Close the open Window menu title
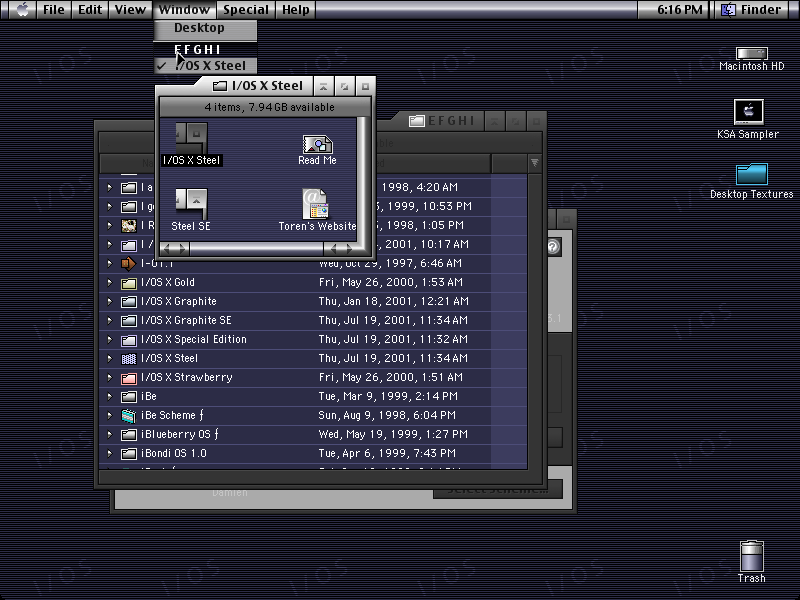800x600 pixels. point(184,10)
